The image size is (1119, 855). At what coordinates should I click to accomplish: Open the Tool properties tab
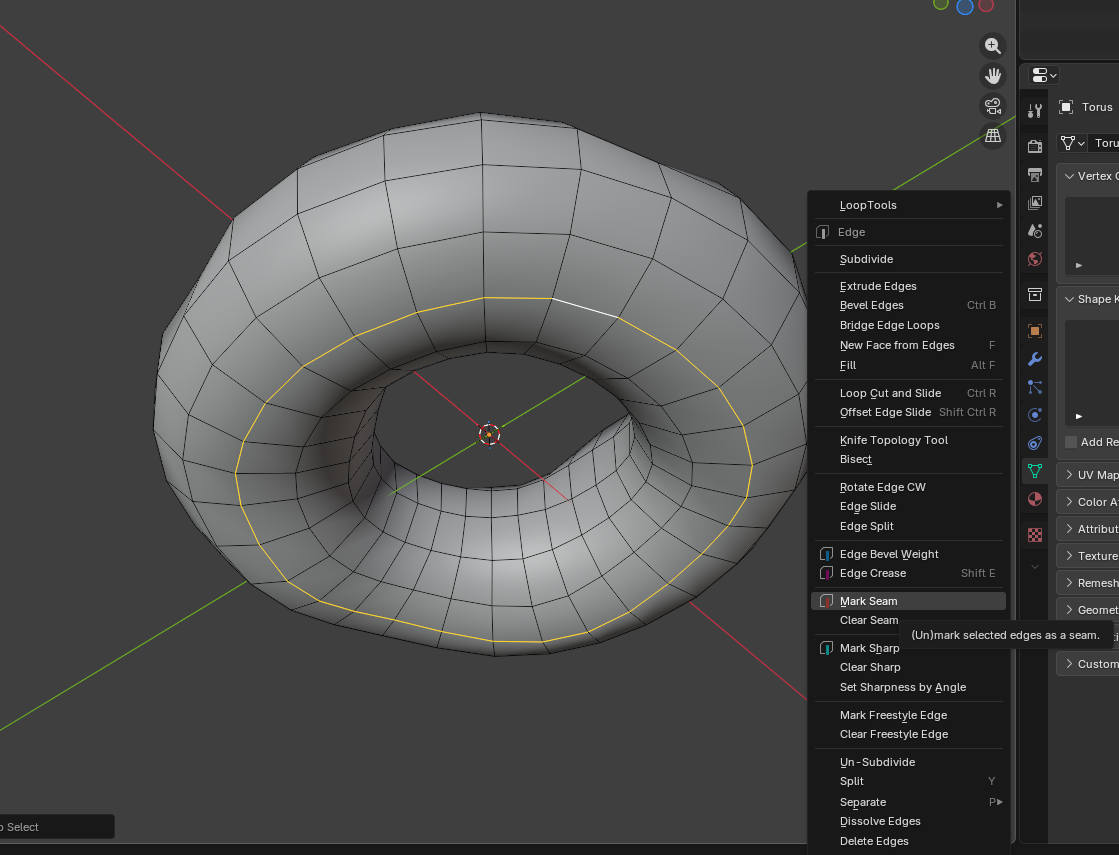click(x=1035, y=111)
